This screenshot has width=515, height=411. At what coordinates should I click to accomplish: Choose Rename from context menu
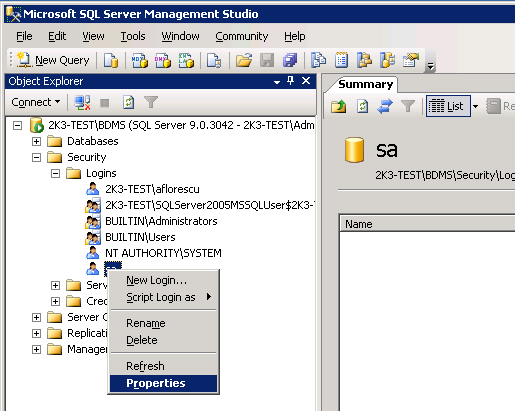(163, 323)
